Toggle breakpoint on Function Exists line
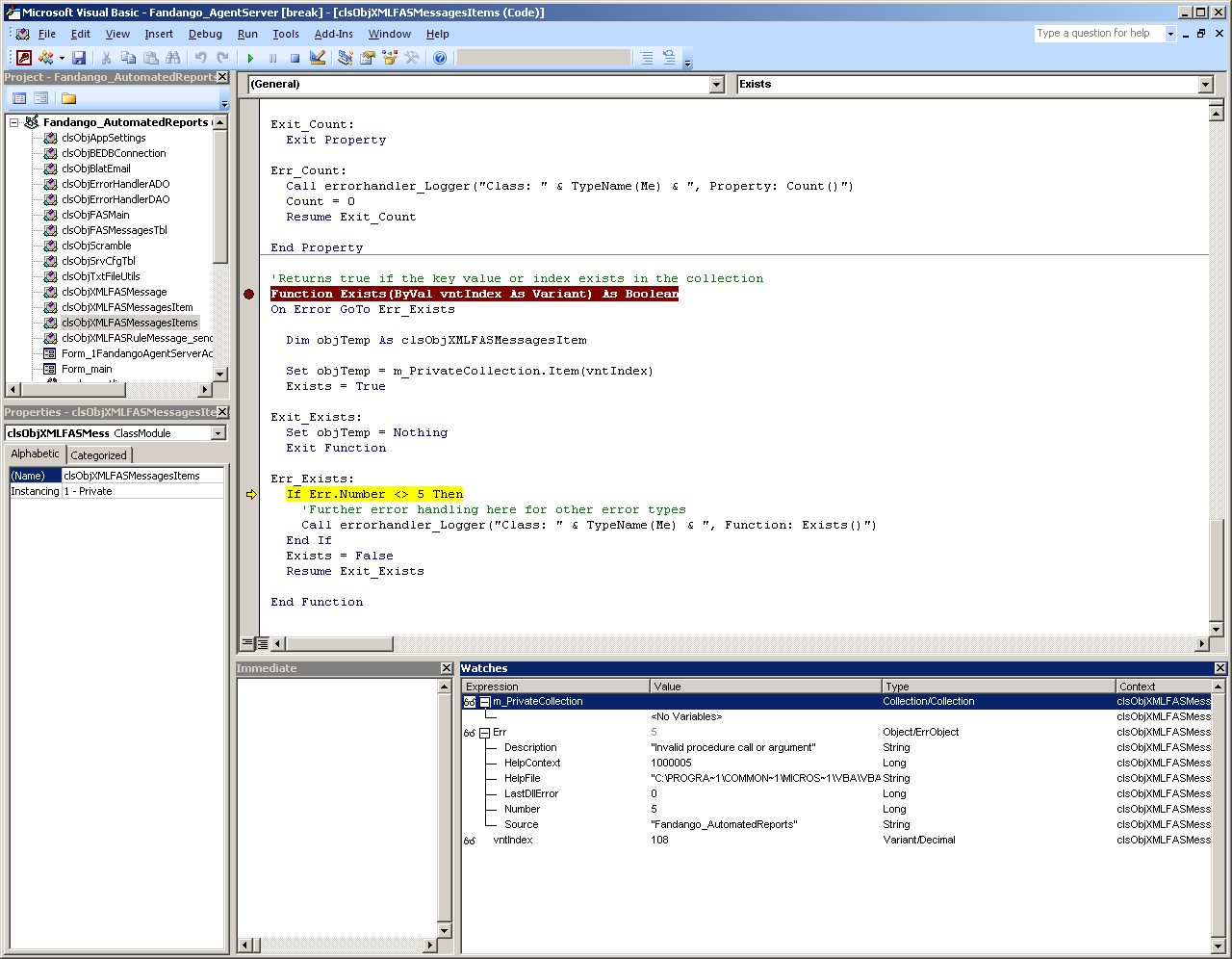 coord(249,294)
